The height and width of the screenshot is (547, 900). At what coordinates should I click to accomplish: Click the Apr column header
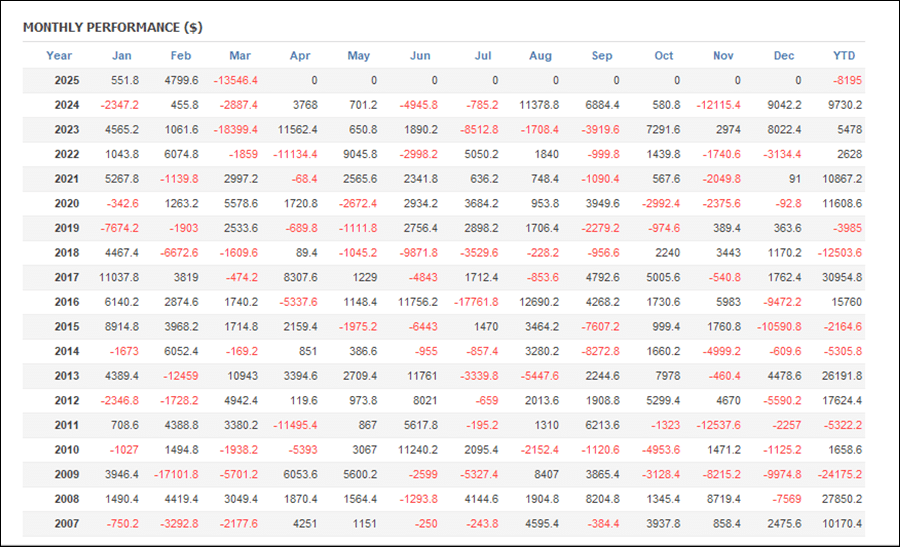pyautogui.click(x=300, y=56)
